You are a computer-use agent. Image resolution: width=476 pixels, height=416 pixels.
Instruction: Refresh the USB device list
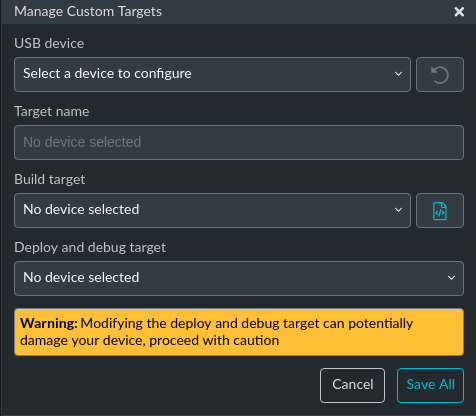440,74
